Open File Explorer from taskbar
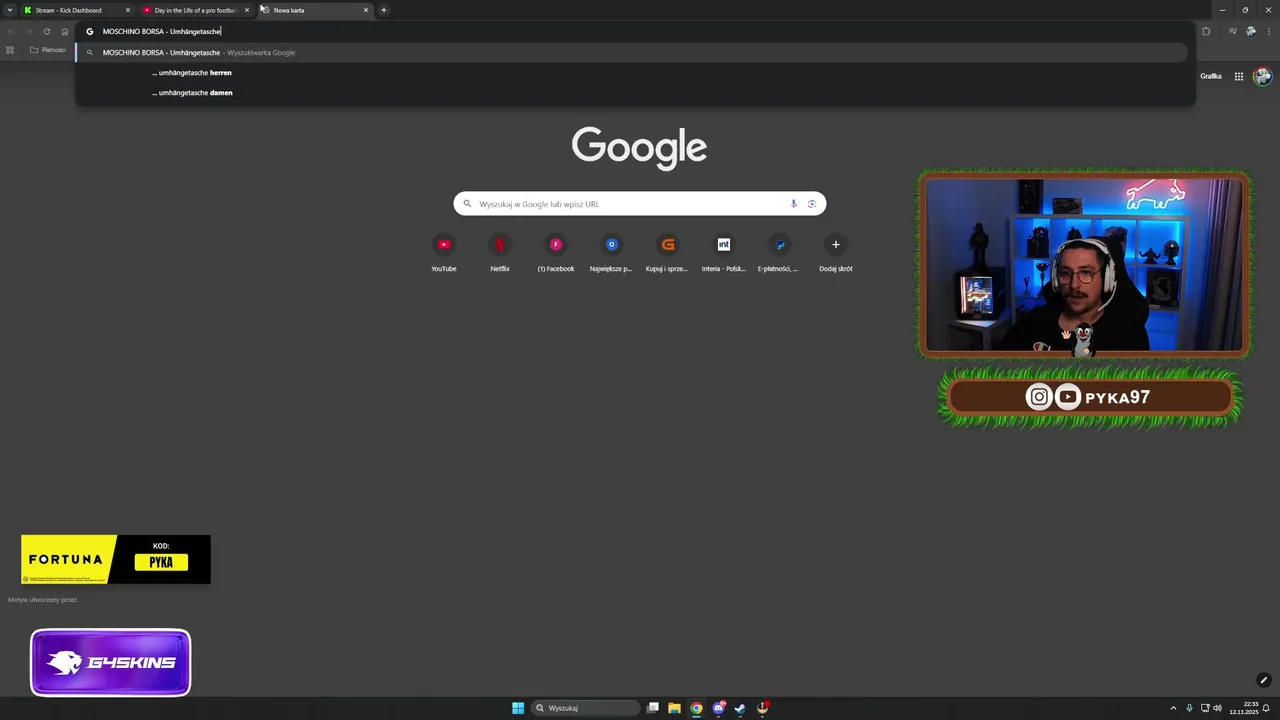Image resolution: width=1280 pixels, height=720 pixels. (x=674, y=708)
